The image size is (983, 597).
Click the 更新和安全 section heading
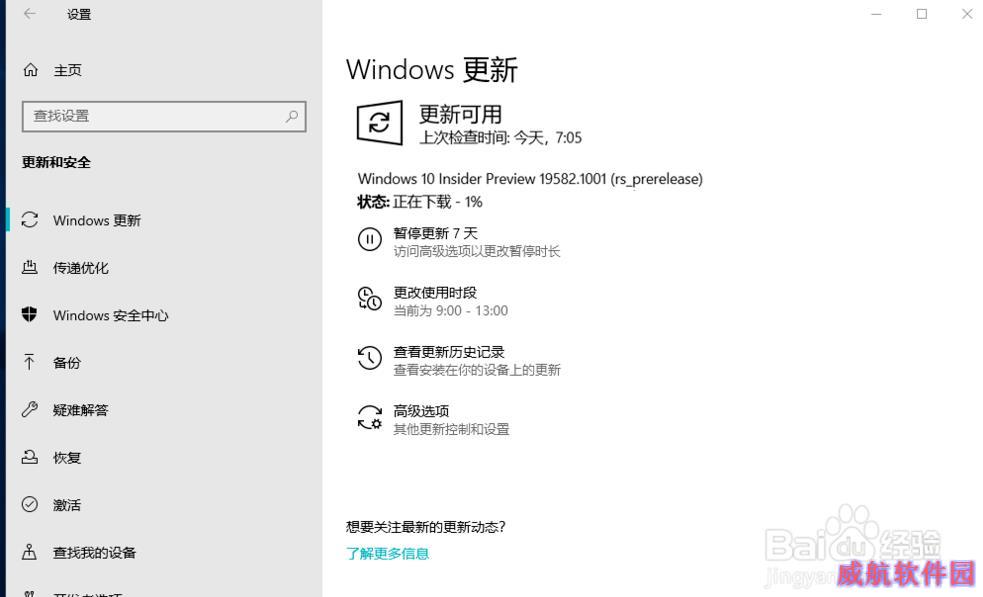tap(56, 162)
